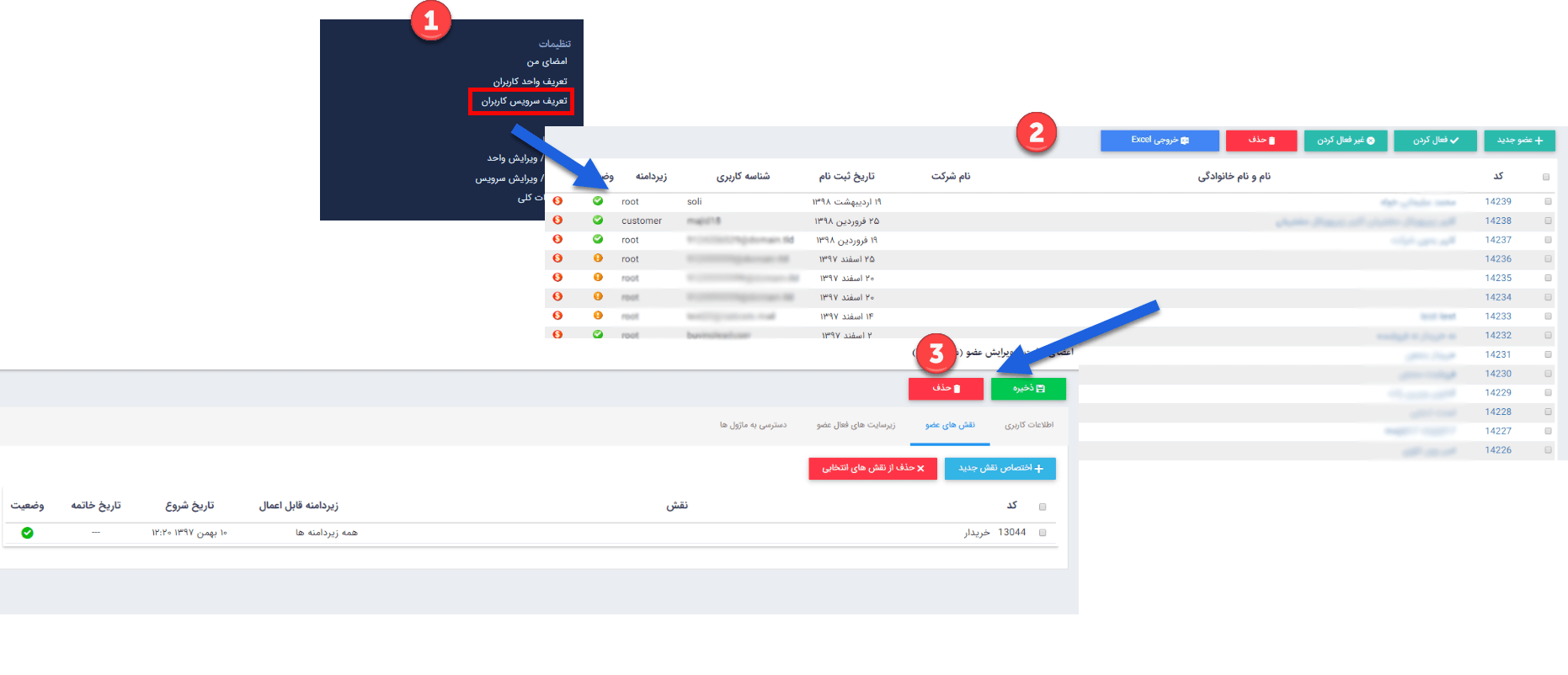Open ویرایش واحد menu item
The width and height of the screenshot is (1568, 675).
[x=515, y=158]
